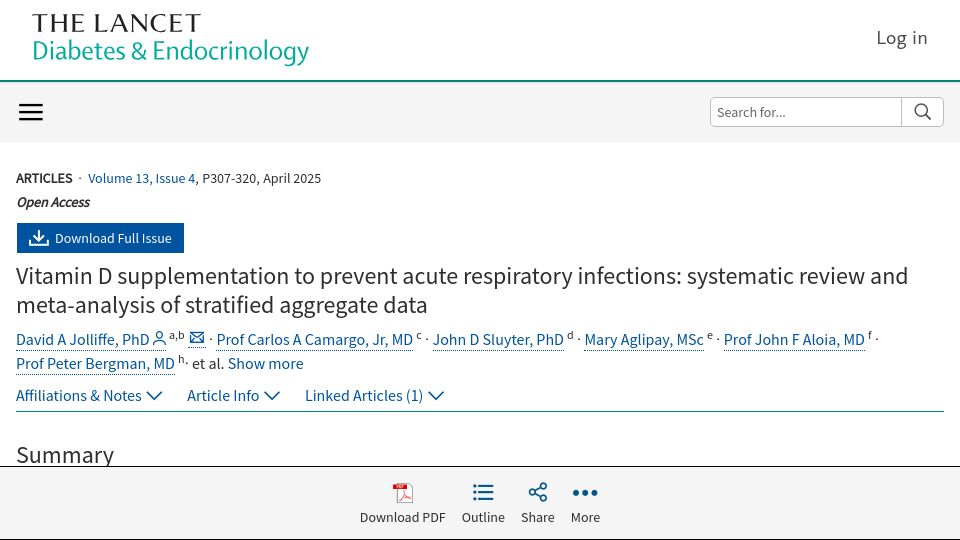Click the envelope email icon beside David Jolliffe
960x540 pixels.
[197, 338]
